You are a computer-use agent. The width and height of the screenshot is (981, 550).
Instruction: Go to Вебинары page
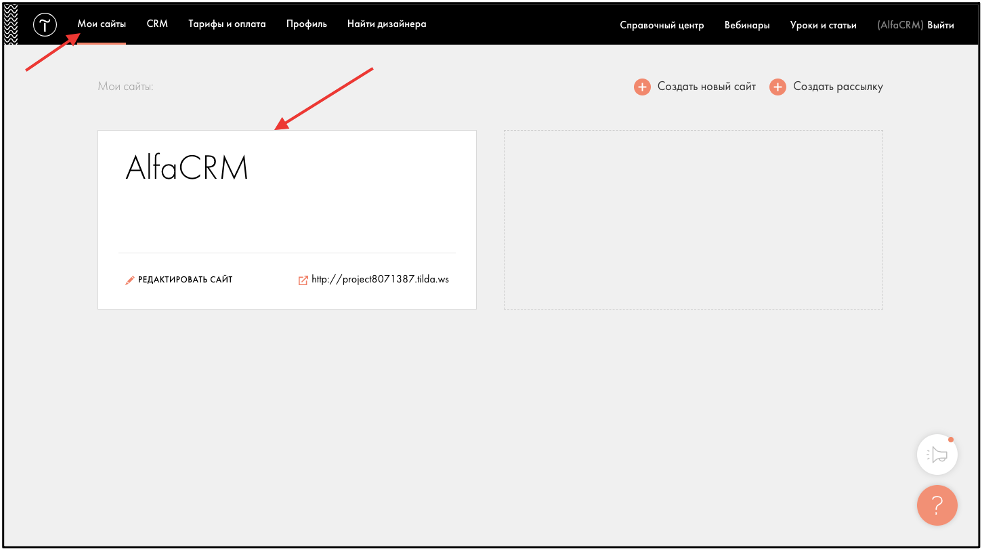point(747,25)
